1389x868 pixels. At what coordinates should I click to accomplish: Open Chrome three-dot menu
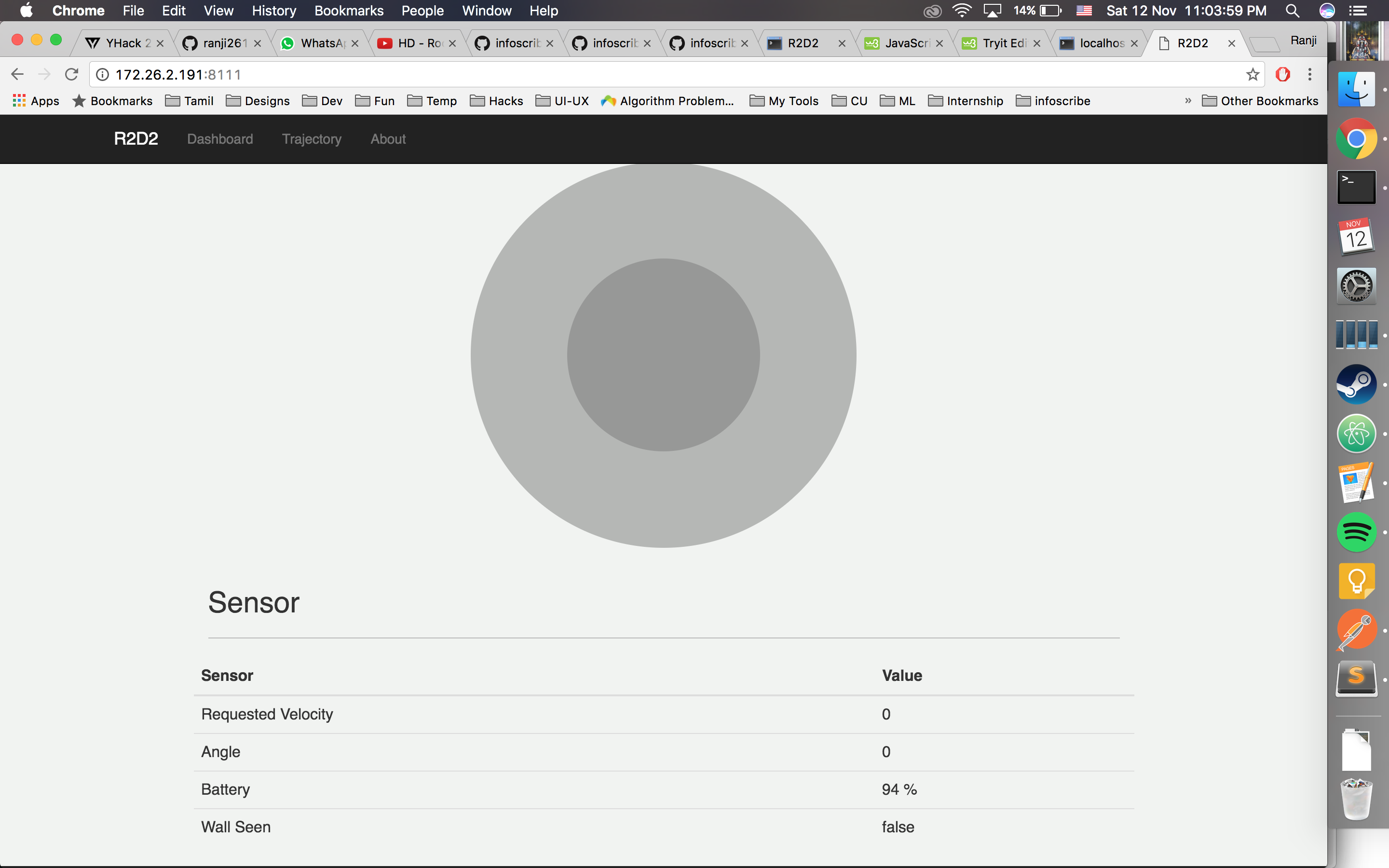tap(1309, 75)
